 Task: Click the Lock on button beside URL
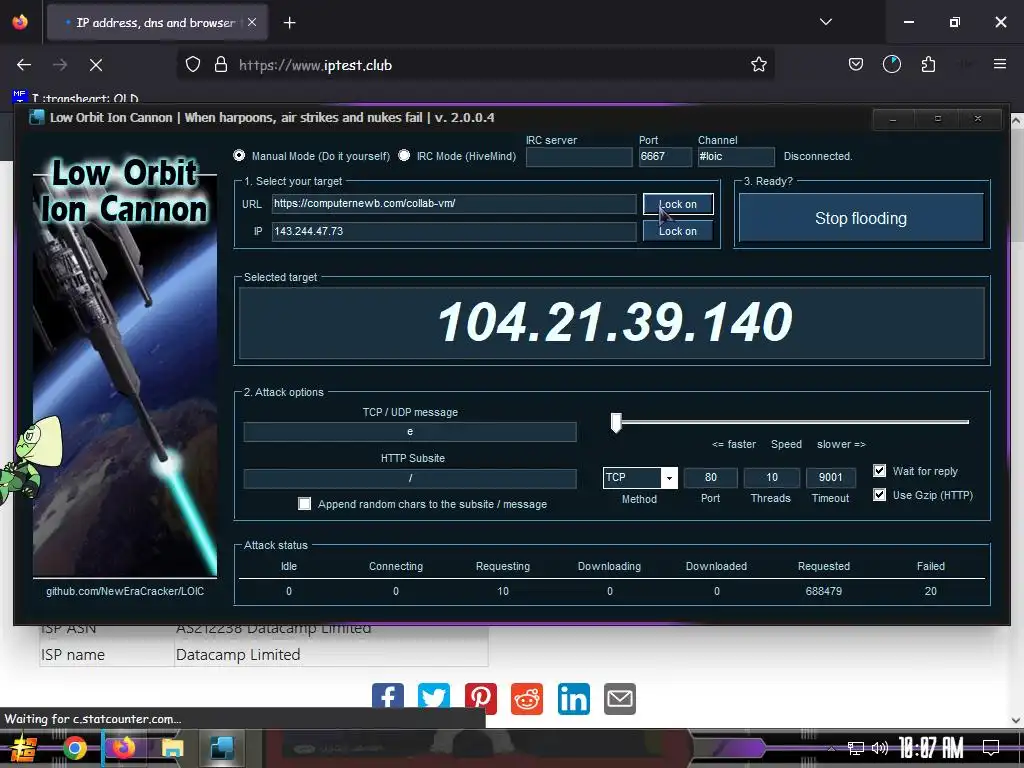[x=678, y=204]
